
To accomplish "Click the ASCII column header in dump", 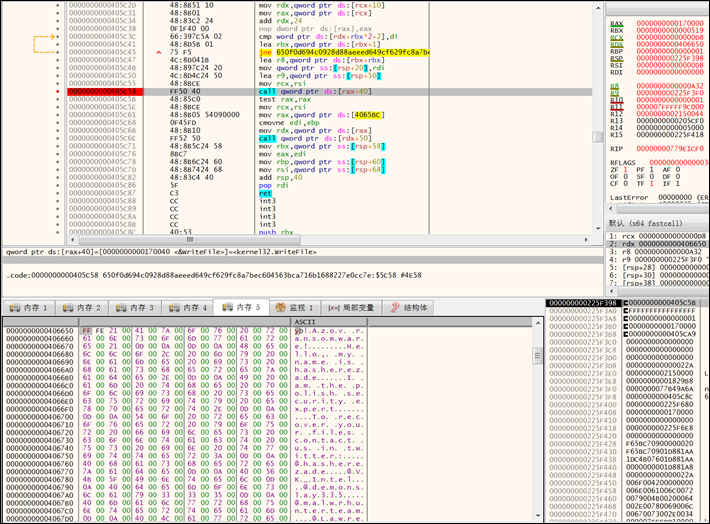I will (305, 321).
